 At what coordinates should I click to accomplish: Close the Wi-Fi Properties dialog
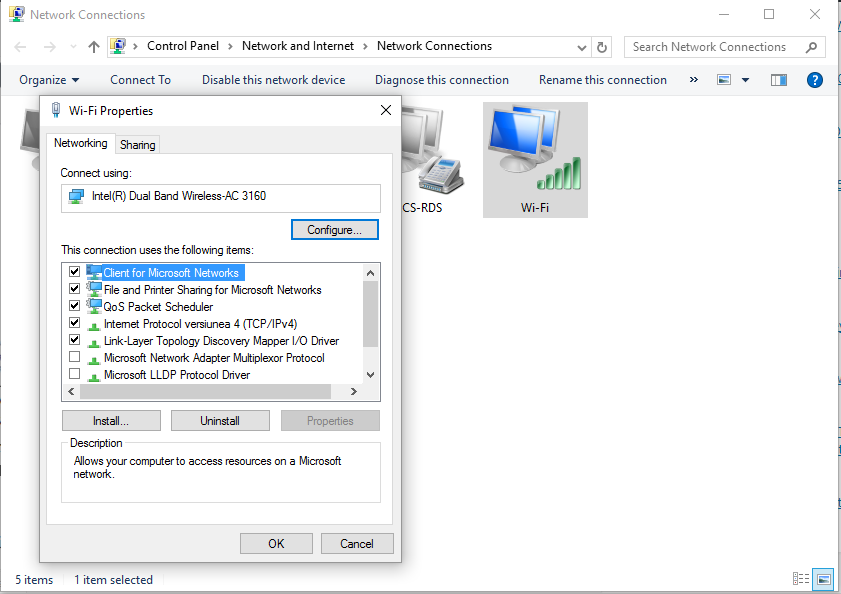click(x=386, y=110)
